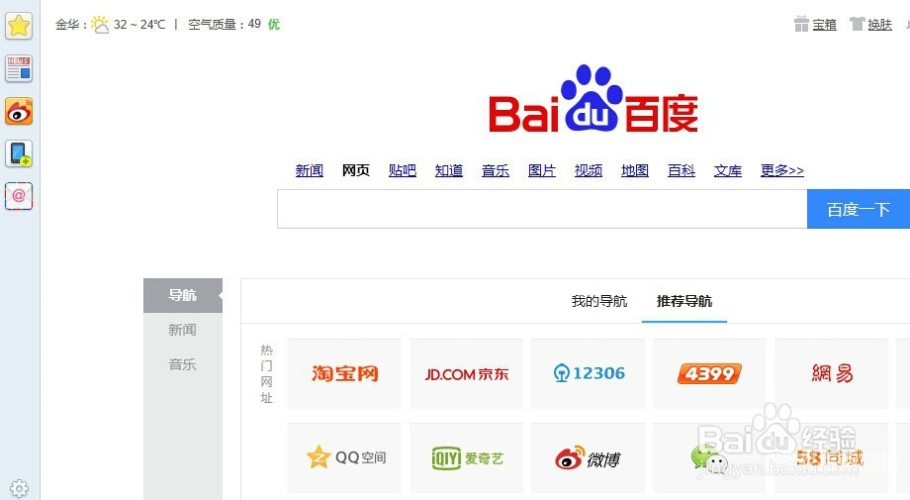This screenshot has width=910, height=500.
Task: Click the temperature 32 ~ 24℃ text
Action: pyautogui.click(x=139, y=24)
